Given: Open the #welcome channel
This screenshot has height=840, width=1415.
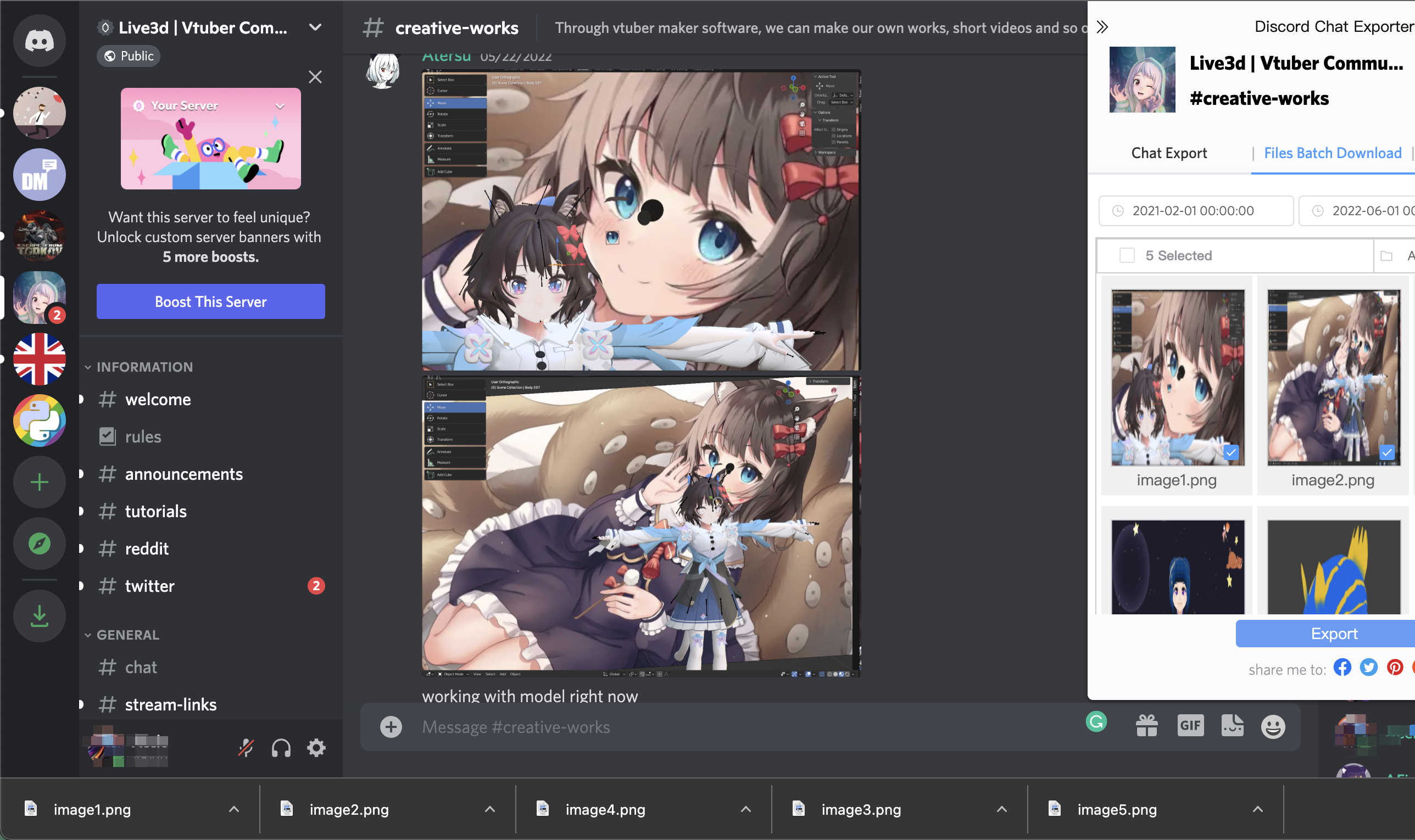Looking at the screenshot, I should [x=157, y=399].
